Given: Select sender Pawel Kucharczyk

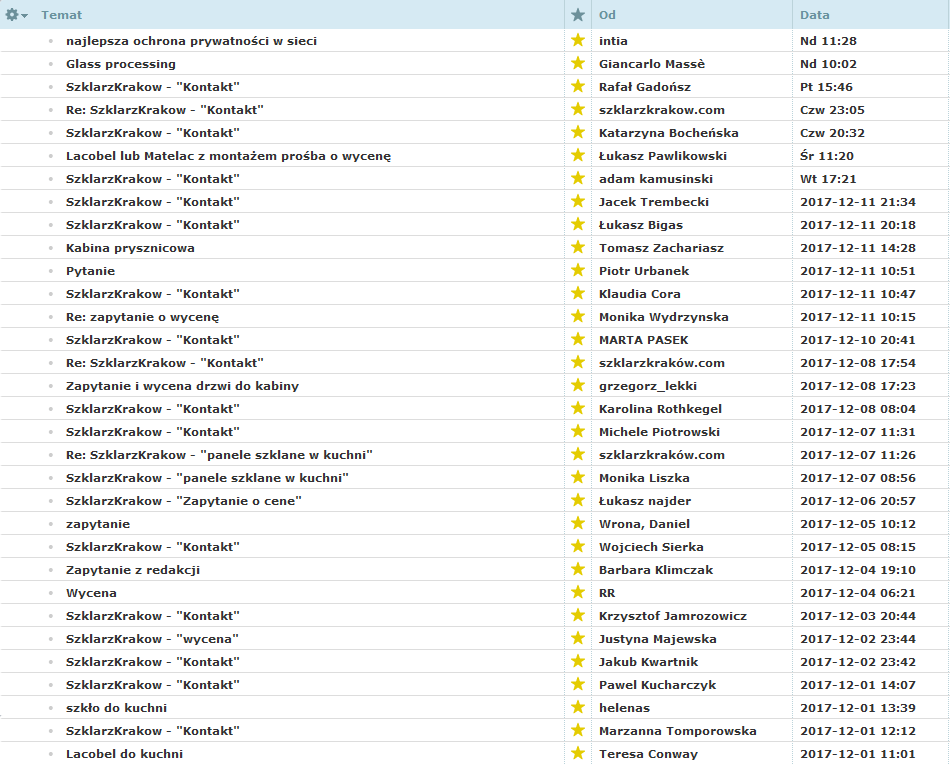Looking at the screenshot, I should [657, 685].
